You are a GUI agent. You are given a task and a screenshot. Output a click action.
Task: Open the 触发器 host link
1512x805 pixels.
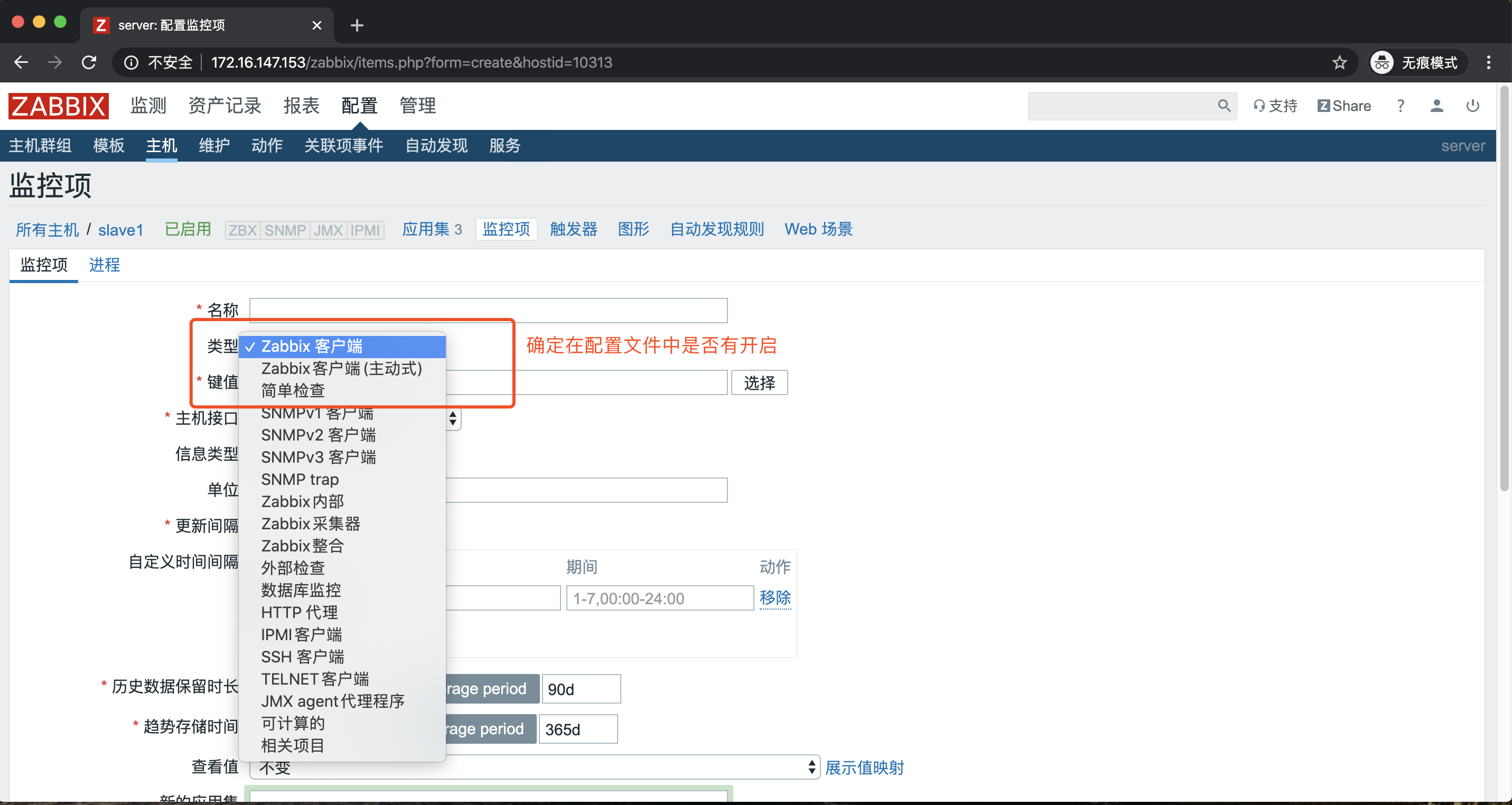tap(573, 229)
